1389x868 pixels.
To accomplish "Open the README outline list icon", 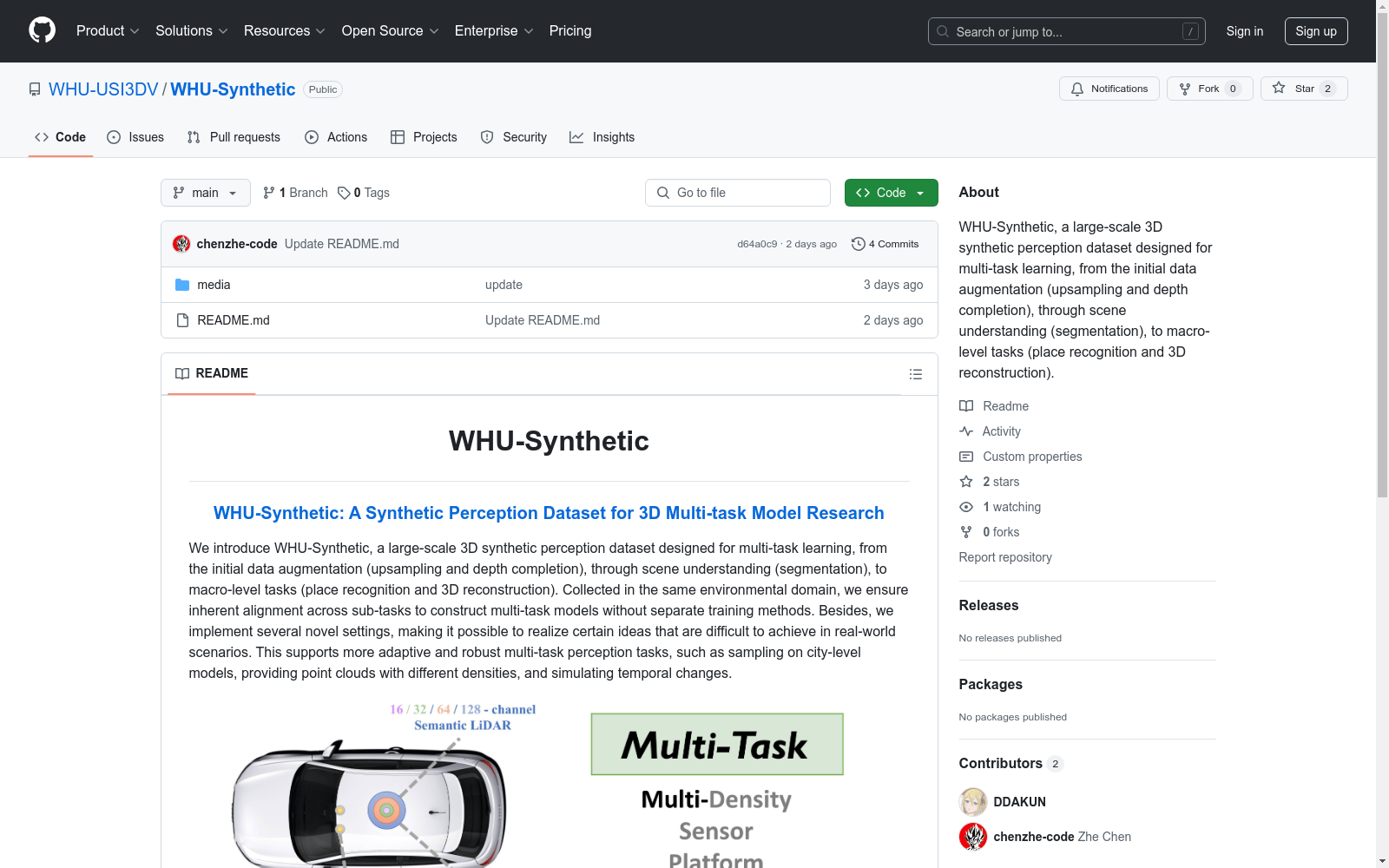I will tap(915, 374).
